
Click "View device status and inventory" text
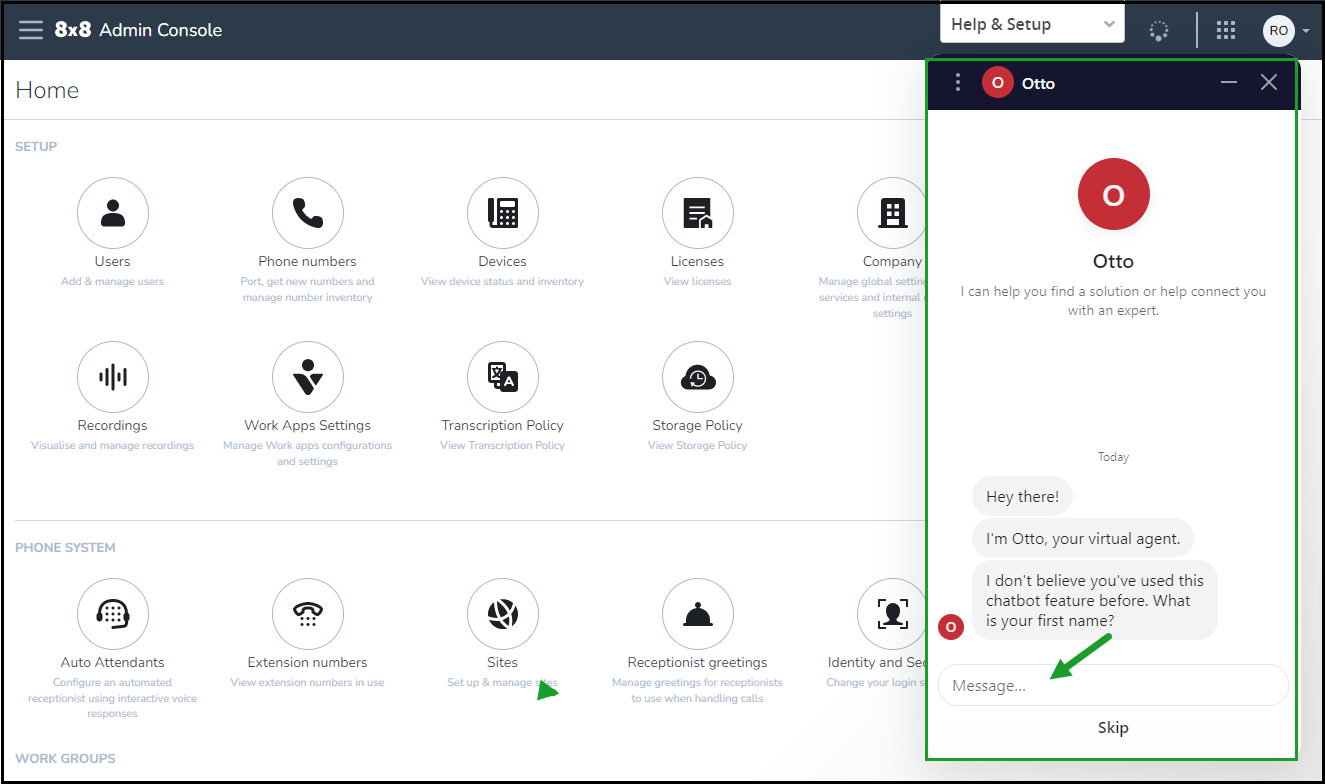503,282
